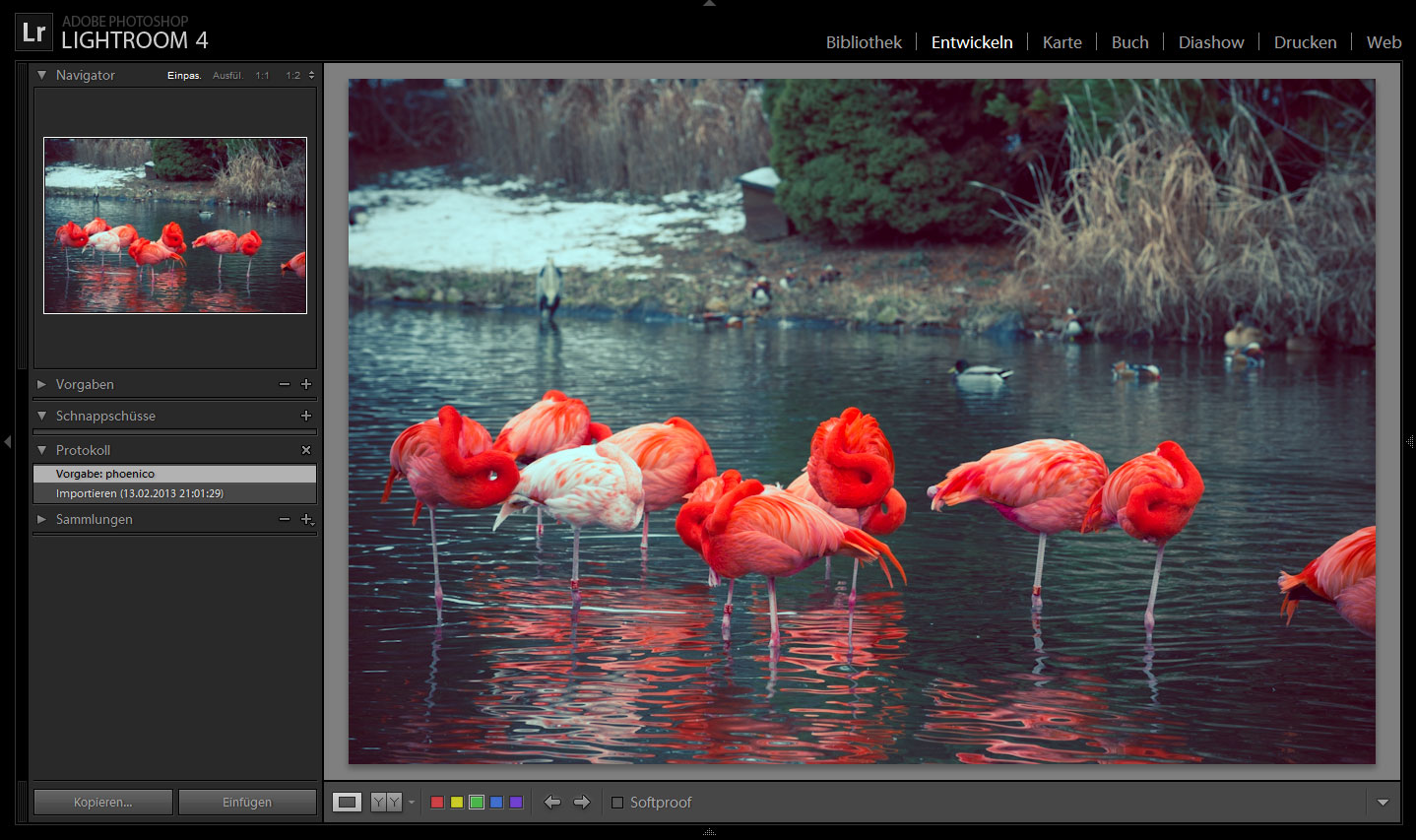Enable the Softproof checkbox

pos(617,803)
